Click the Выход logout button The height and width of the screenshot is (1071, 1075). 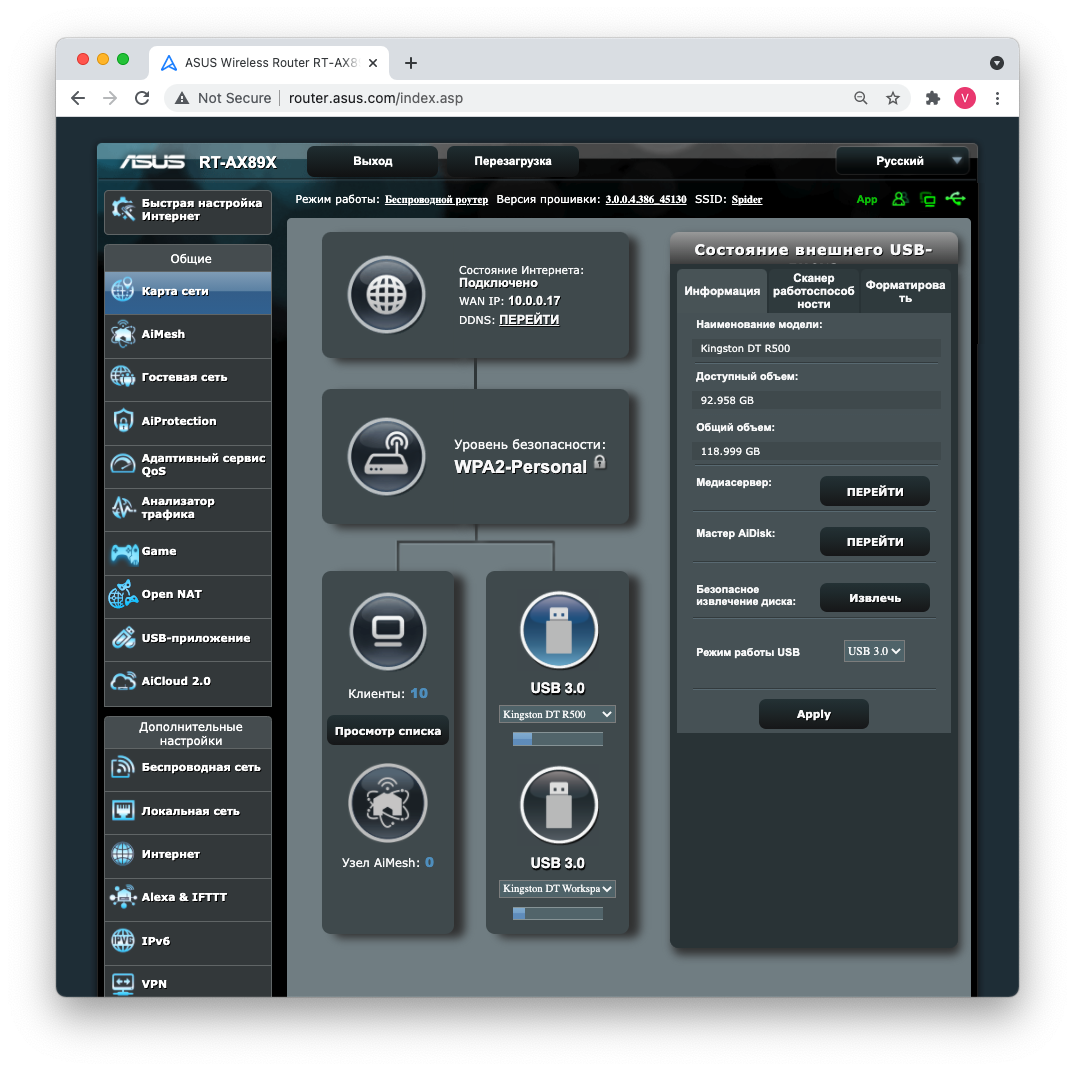[x=372, y=161]
